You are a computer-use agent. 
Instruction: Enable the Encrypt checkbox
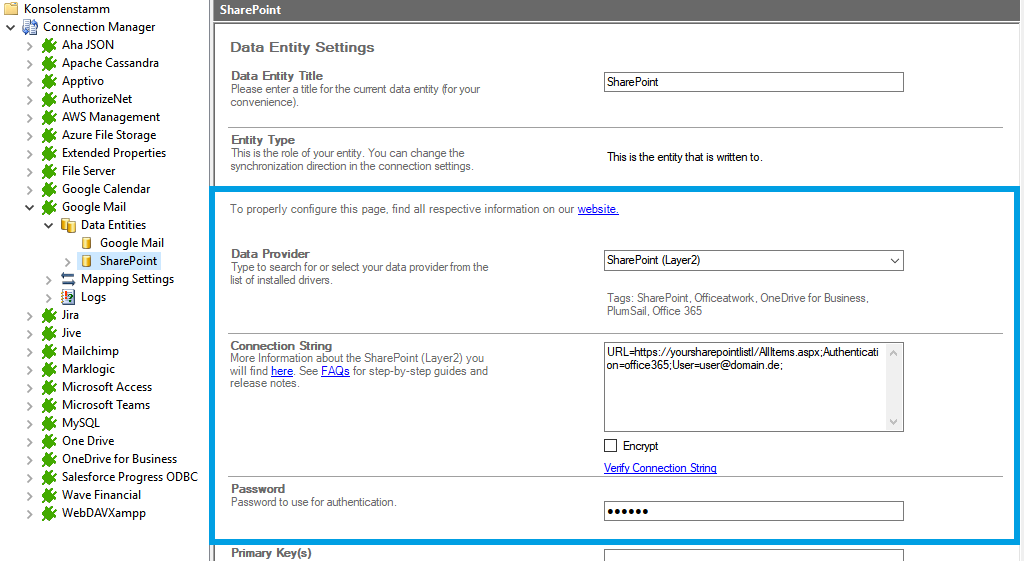(x=611, y=446)
